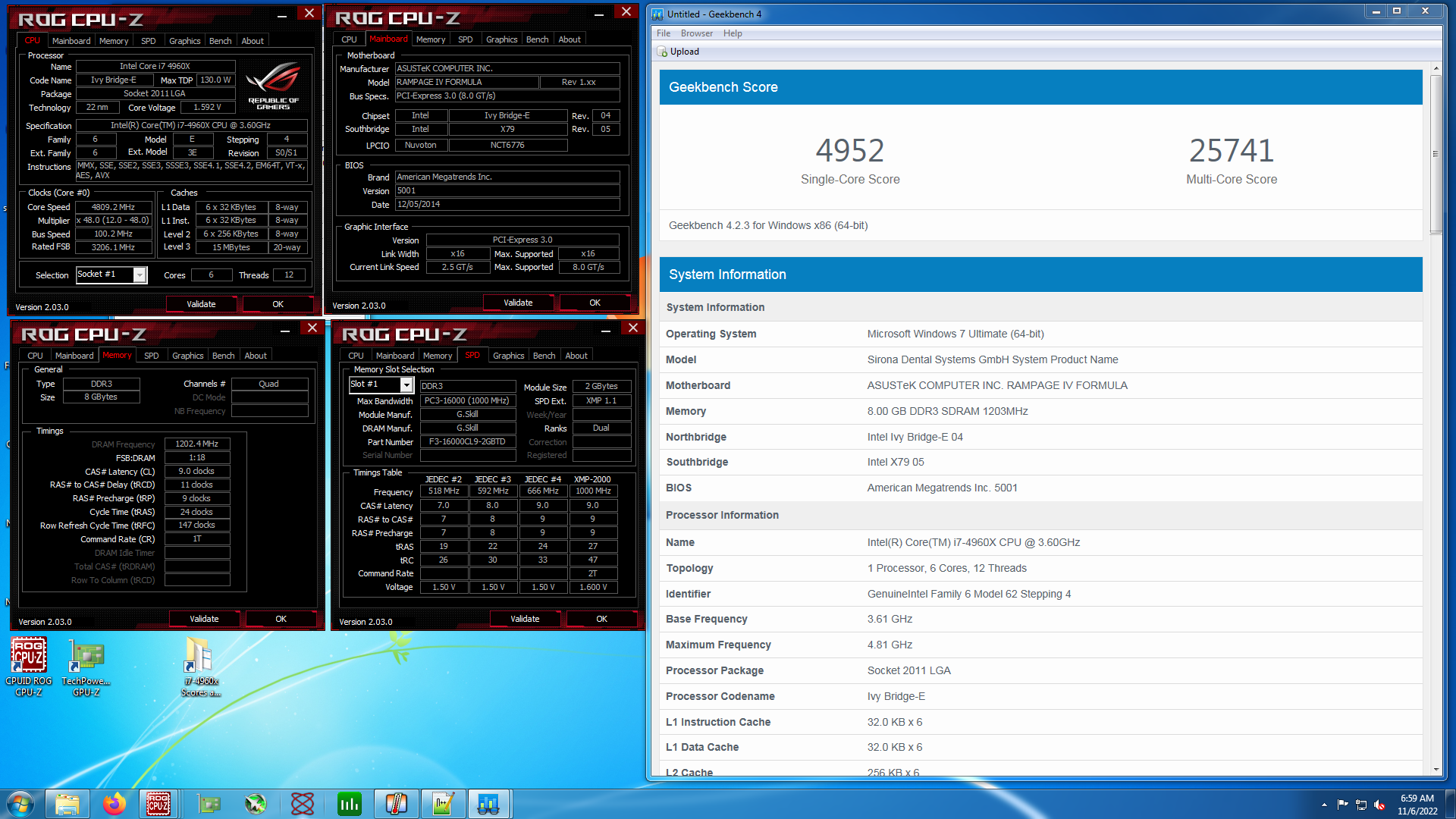Click Validate in the Mainboard window
This screenshot has width=1456, height=819.
(x=518, y=303)
